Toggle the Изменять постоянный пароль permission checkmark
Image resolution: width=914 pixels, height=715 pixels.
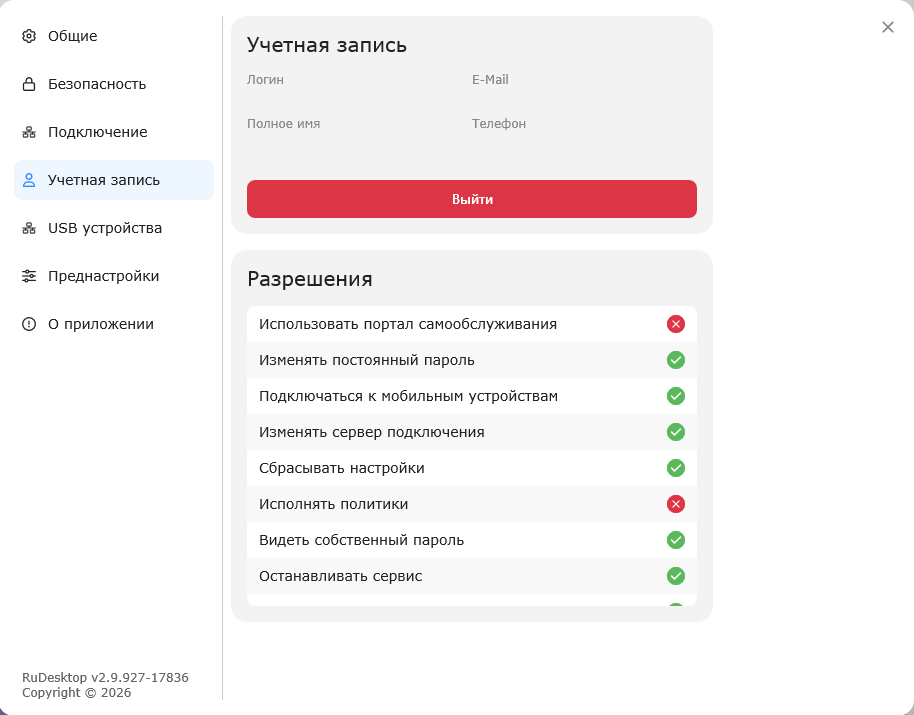point(676,360)
